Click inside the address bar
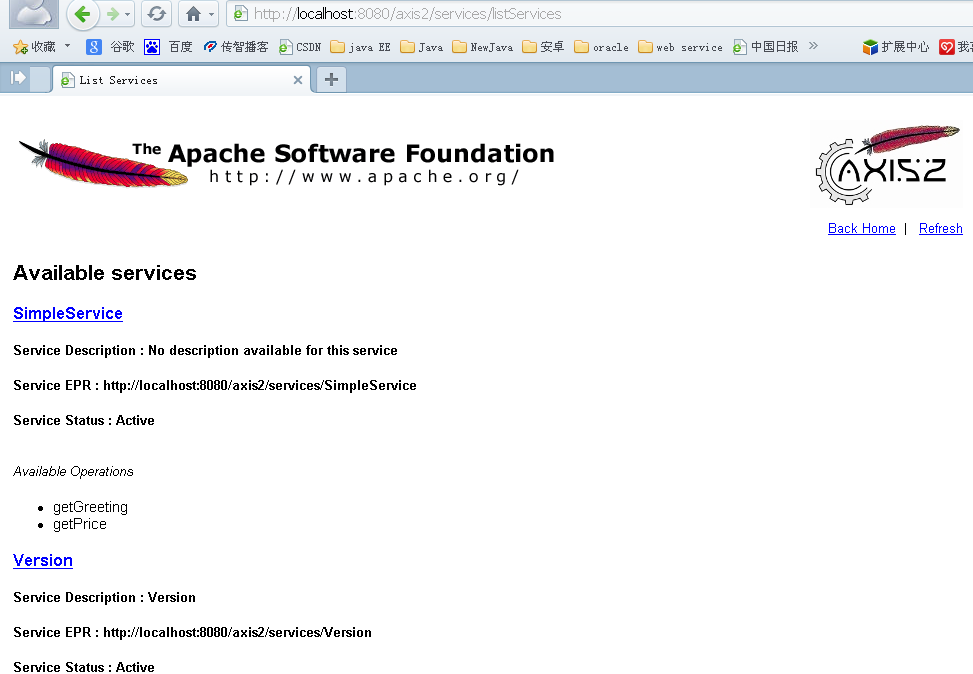This screenshot has width=973, height=674. point(450,15)
